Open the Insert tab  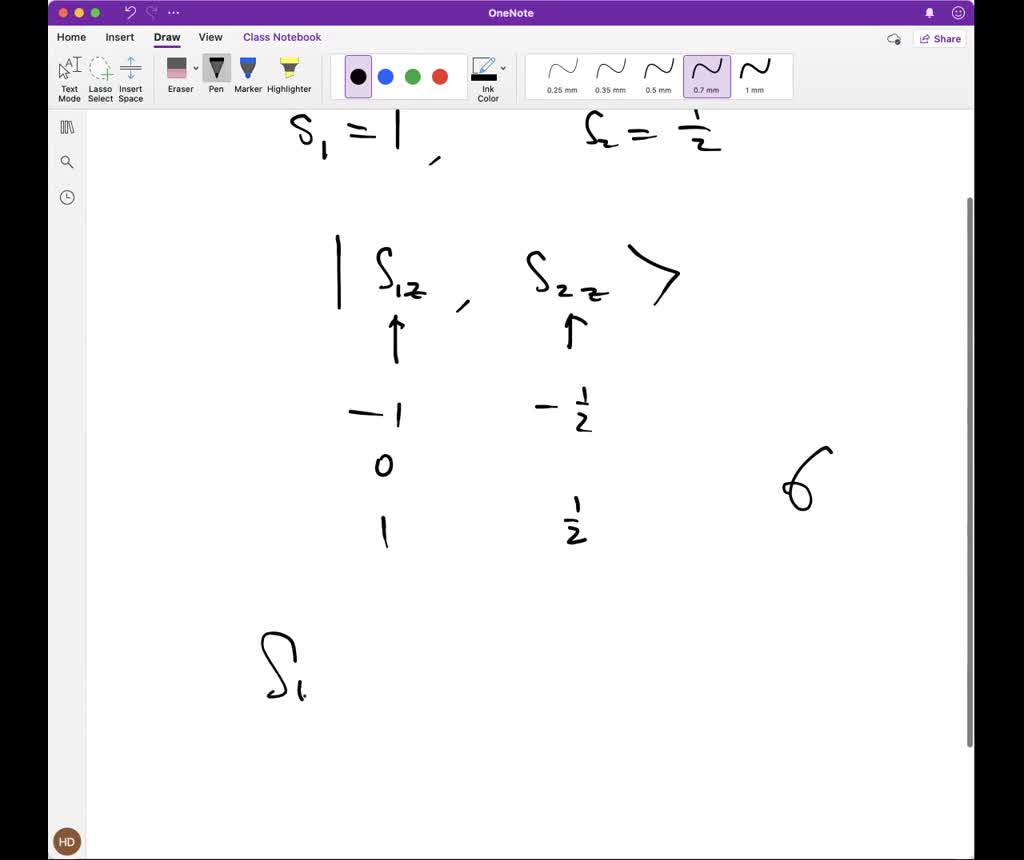coord(120,37)
